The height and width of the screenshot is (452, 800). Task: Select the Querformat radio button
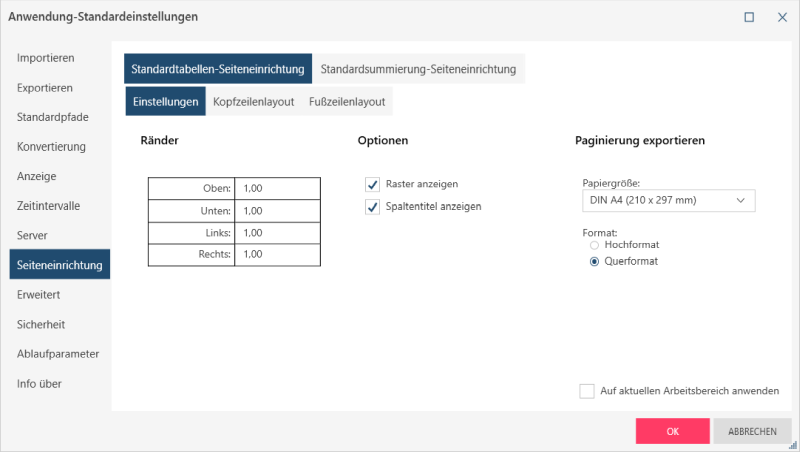(x=594, y=262)
